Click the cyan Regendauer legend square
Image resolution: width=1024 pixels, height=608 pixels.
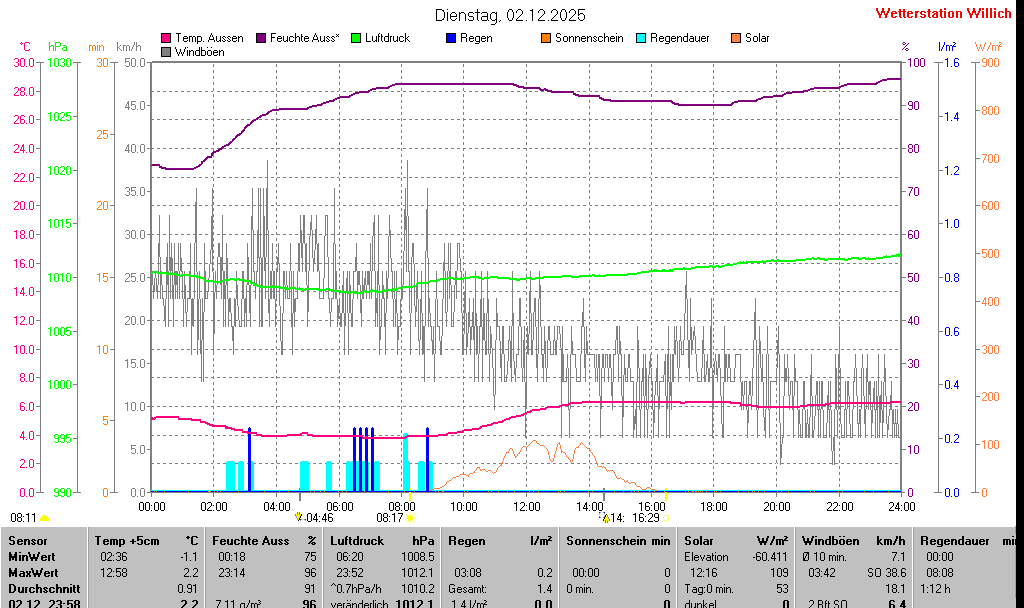[x=641, y=38]
